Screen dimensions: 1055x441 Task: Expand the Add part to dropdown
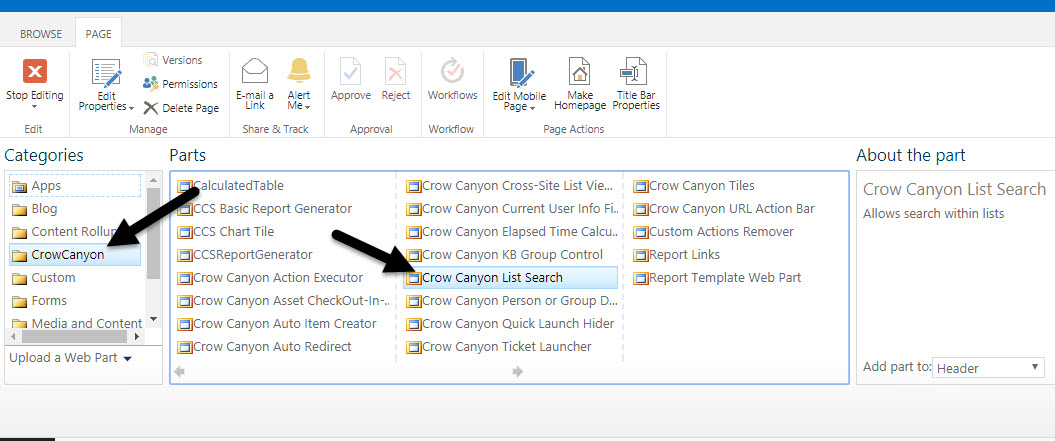988,368
